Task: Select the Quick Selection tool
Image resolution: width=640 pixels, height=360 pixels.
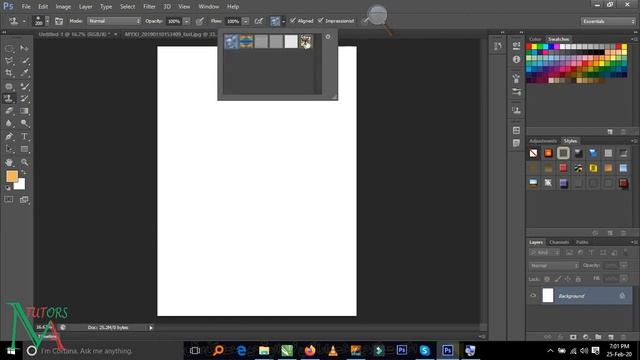Action: point(24,61)
